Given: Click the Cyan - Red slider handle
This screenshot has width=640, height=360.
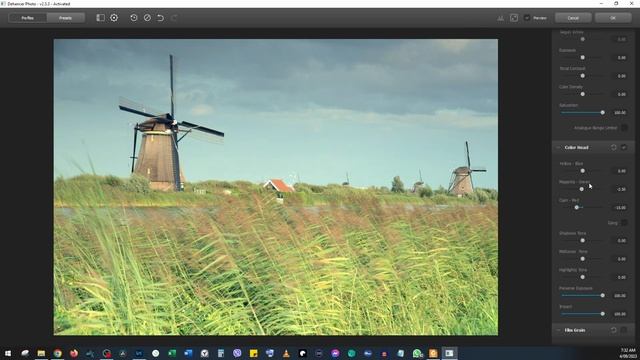Looking at the screenshot, I should point(576,208).
